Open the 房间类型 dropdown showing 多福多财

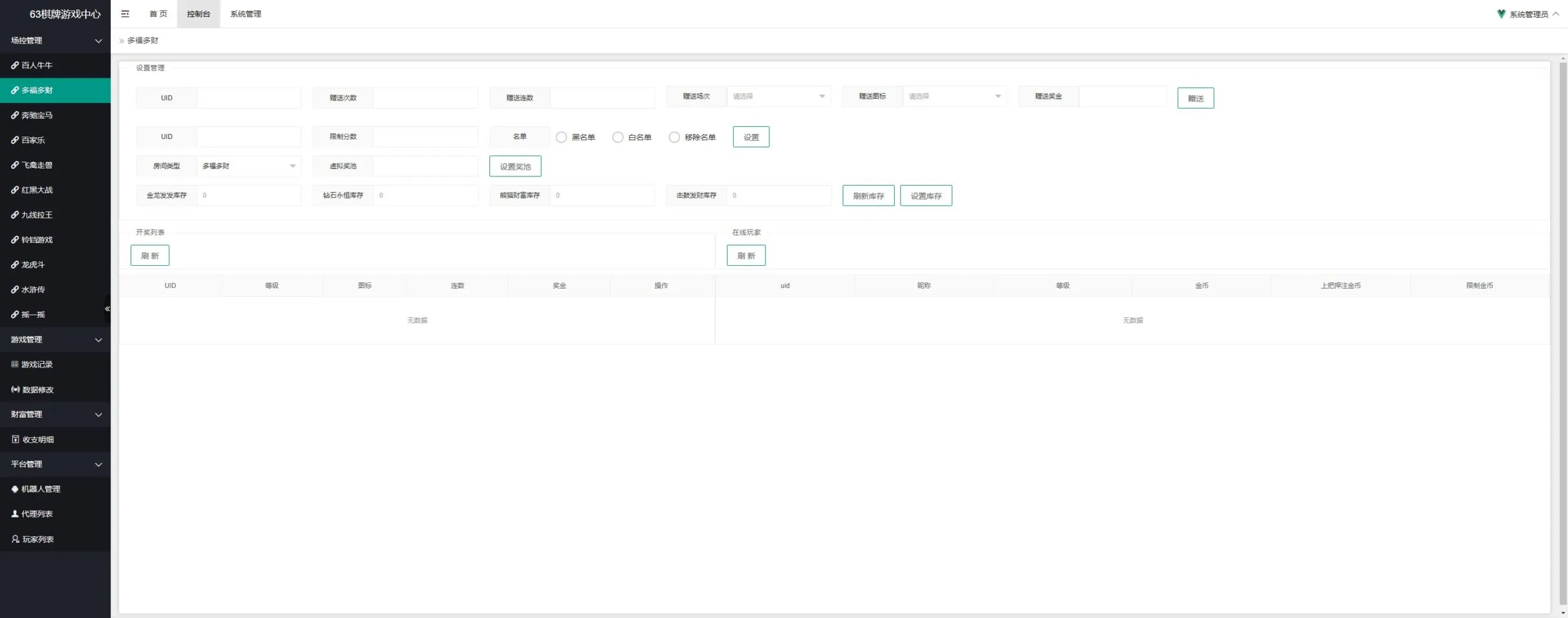coord(249,166)
